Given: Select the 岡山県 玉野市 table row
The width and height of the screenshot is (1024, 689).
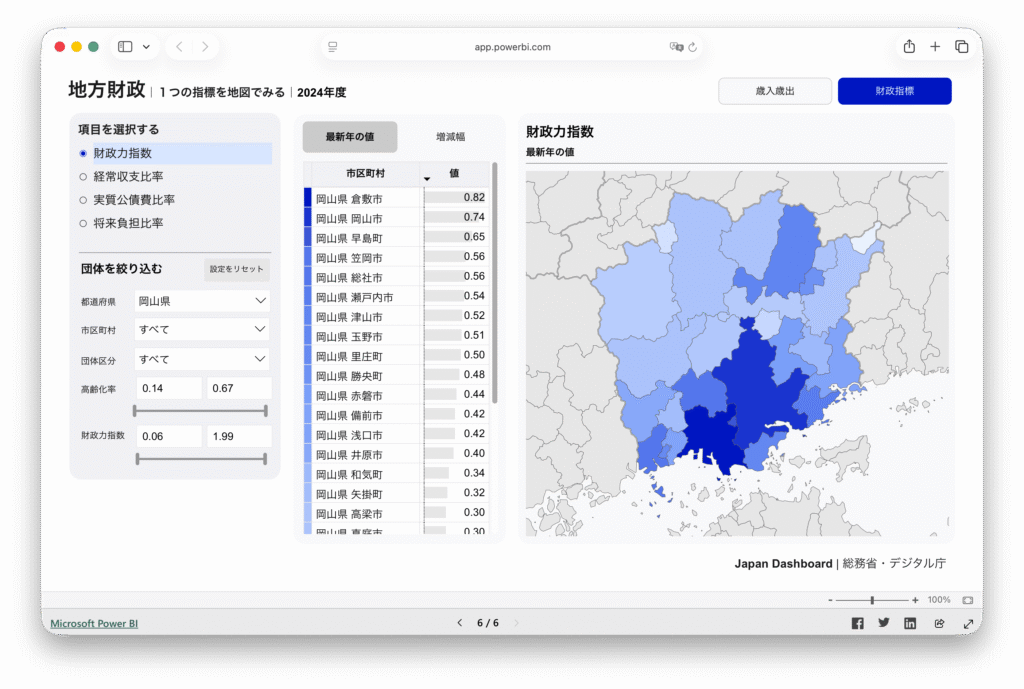Looking at the screenshot, I should click(x=396, y=336).
